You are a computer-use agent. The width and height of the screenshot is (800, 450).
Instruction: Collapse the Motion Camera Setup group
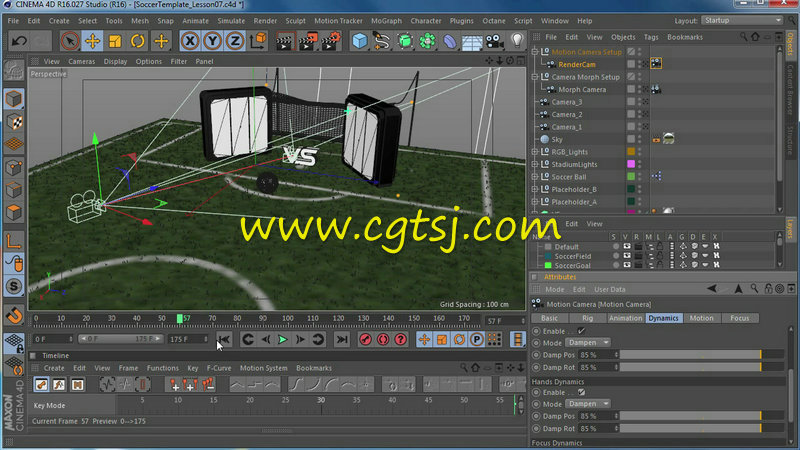point(535,52)
